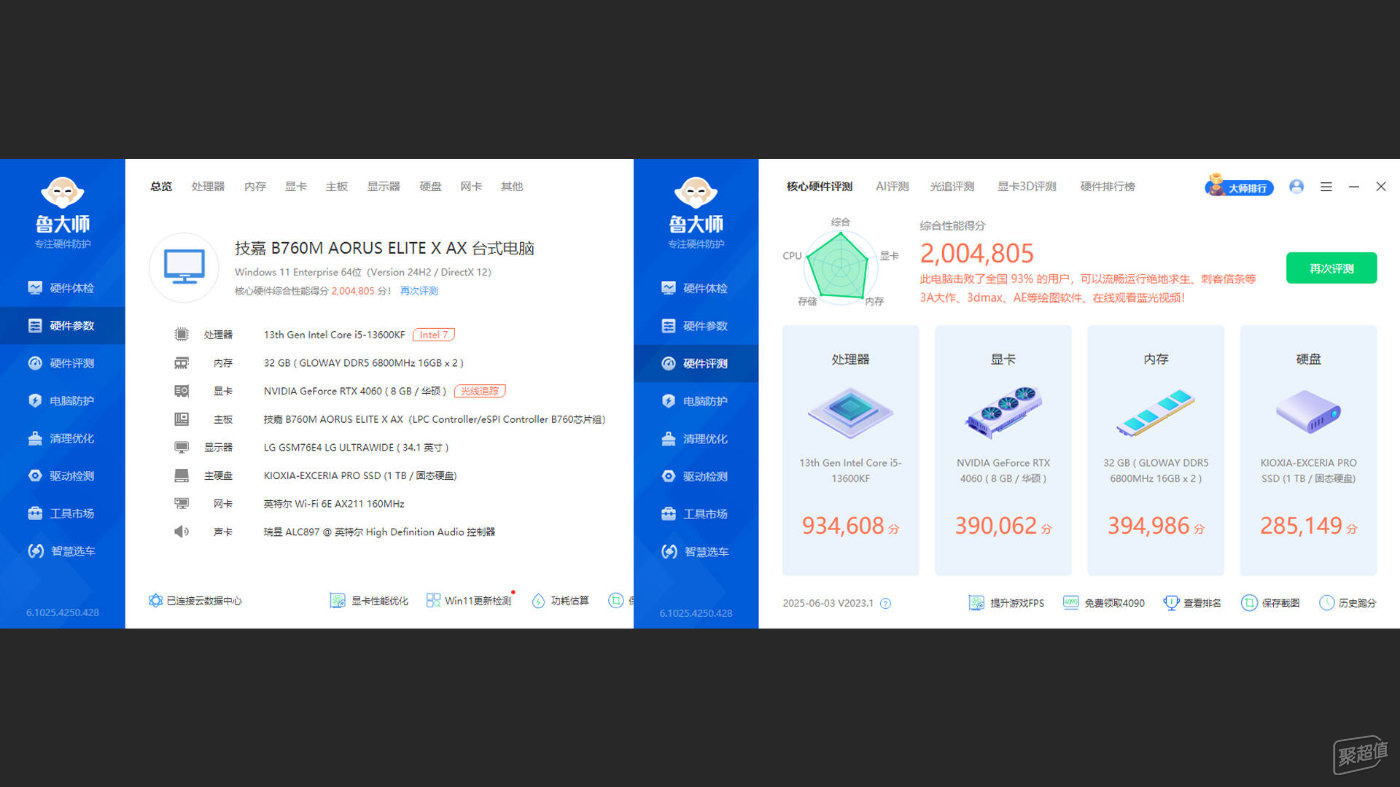Open 工具市场 in the right window sidebar
This screenshot has width=1400, height=787.
coord(696,513)
